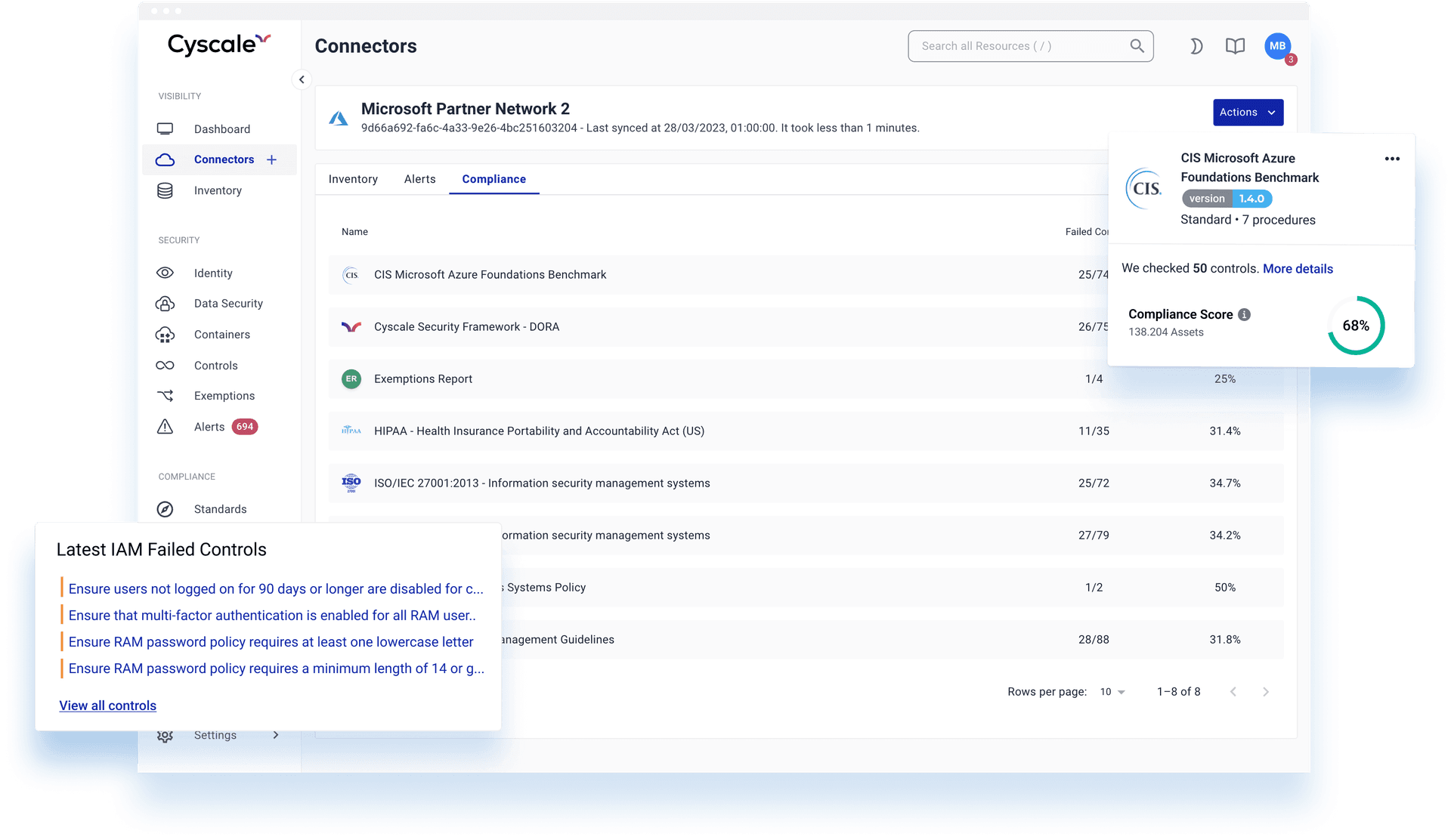Image resolution: width=1451 pixels, height=840 pixels.
Task: Collapse the sidebar with chevron button
Action: pos(302,79)
